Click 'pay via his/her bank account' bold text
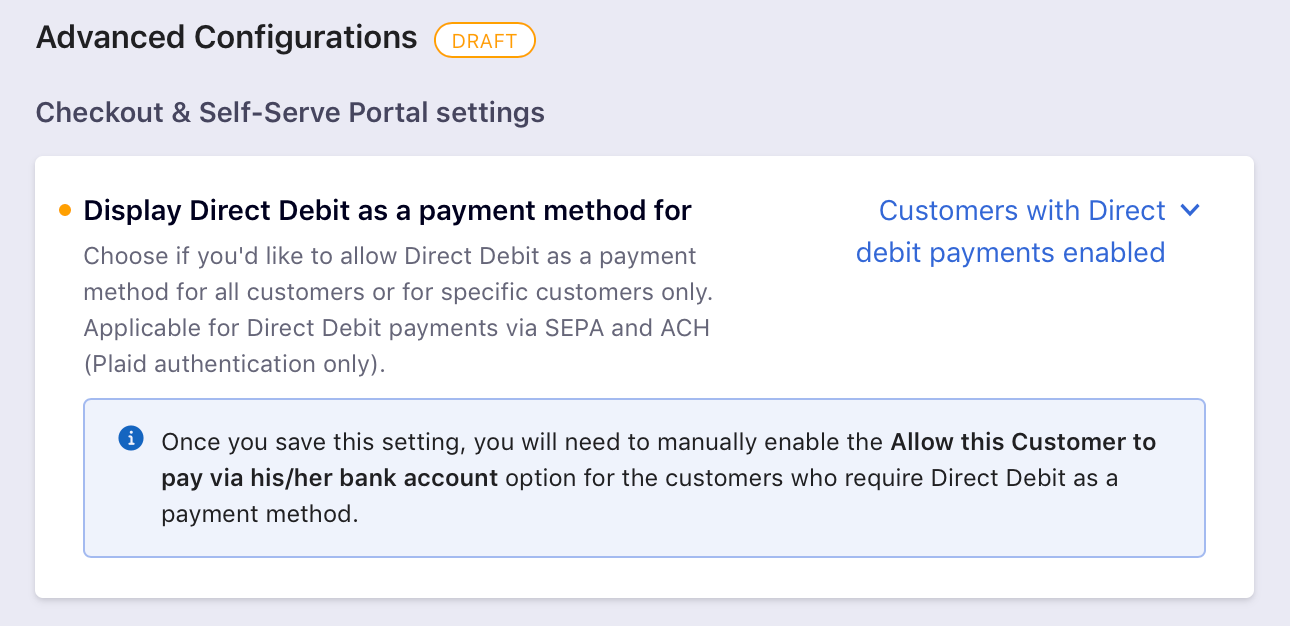Viewport: 1290px width, 626px height. point(330,478)
